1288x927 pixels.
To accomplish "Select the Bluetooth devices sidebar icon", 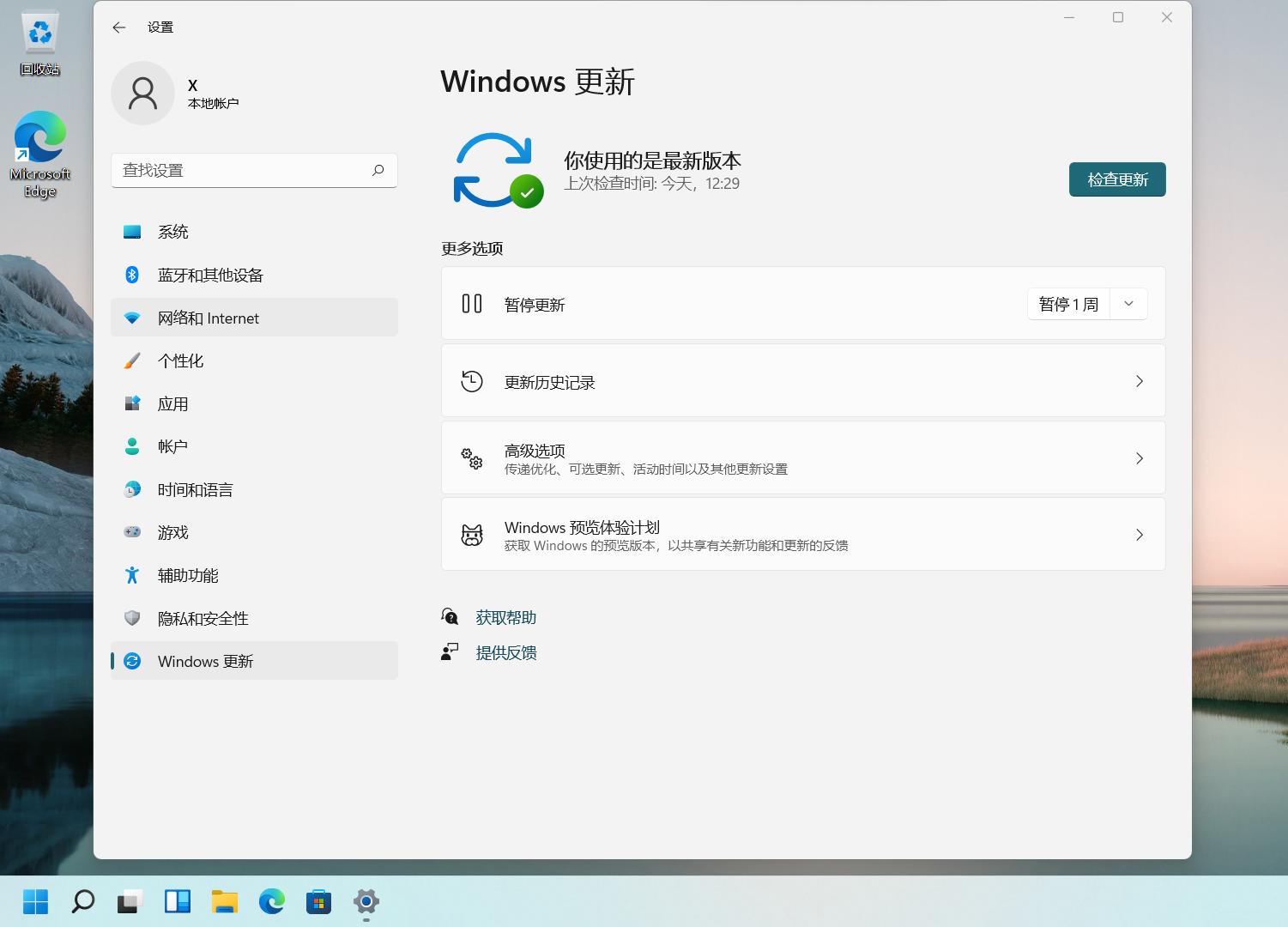I will [x=131, y=275].
